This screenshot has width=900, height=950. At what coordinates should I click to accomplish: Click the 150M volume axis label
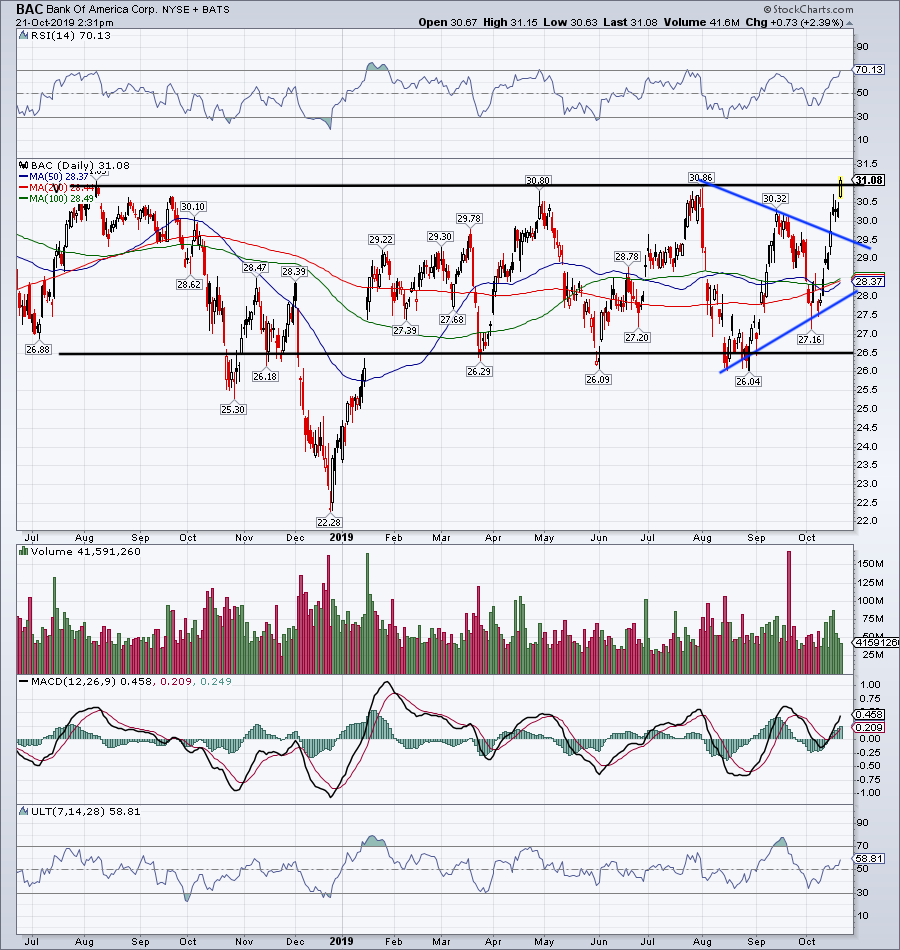870,564
